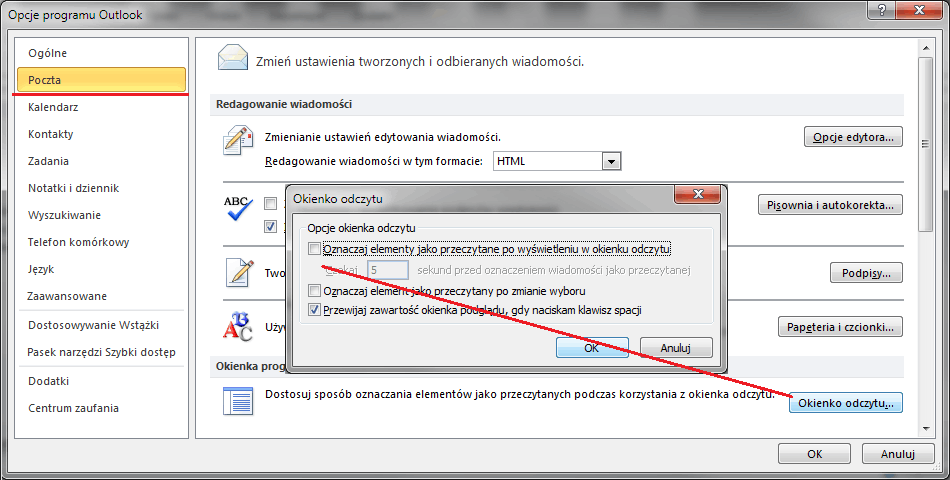950x480 pixels.
Task: Select Ogólne in the options sidebar
Action: 101,53
